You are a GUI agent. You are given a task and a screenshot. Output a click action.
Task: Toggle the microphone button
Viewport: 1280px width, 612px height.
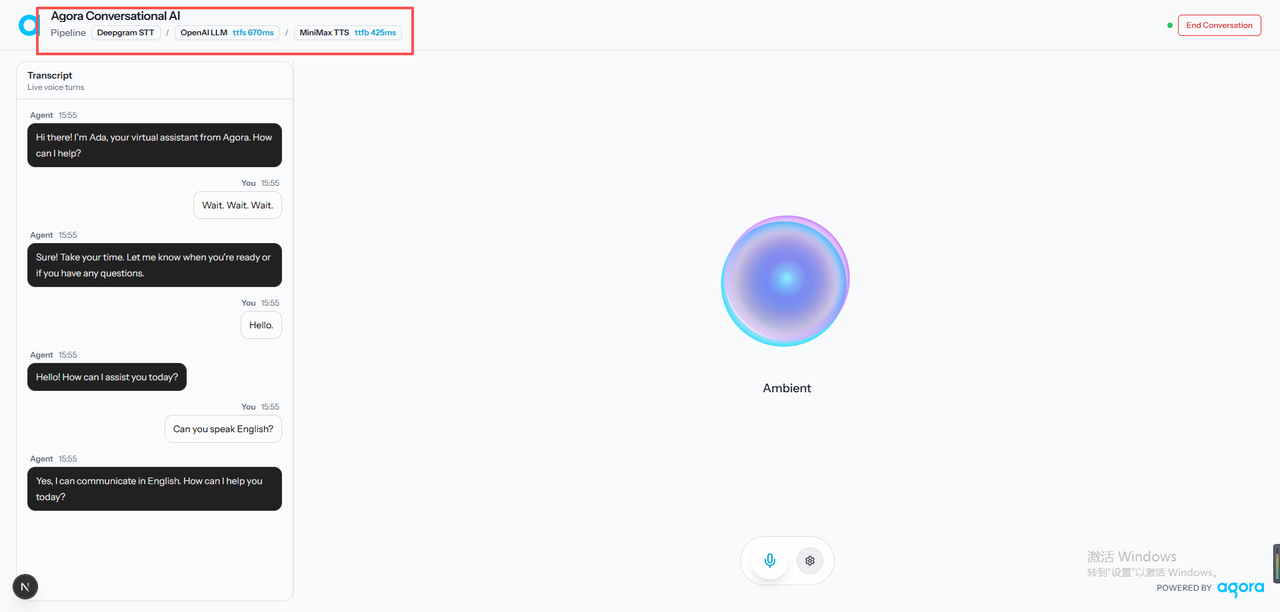pyautogui.click(x=770, y=561)
